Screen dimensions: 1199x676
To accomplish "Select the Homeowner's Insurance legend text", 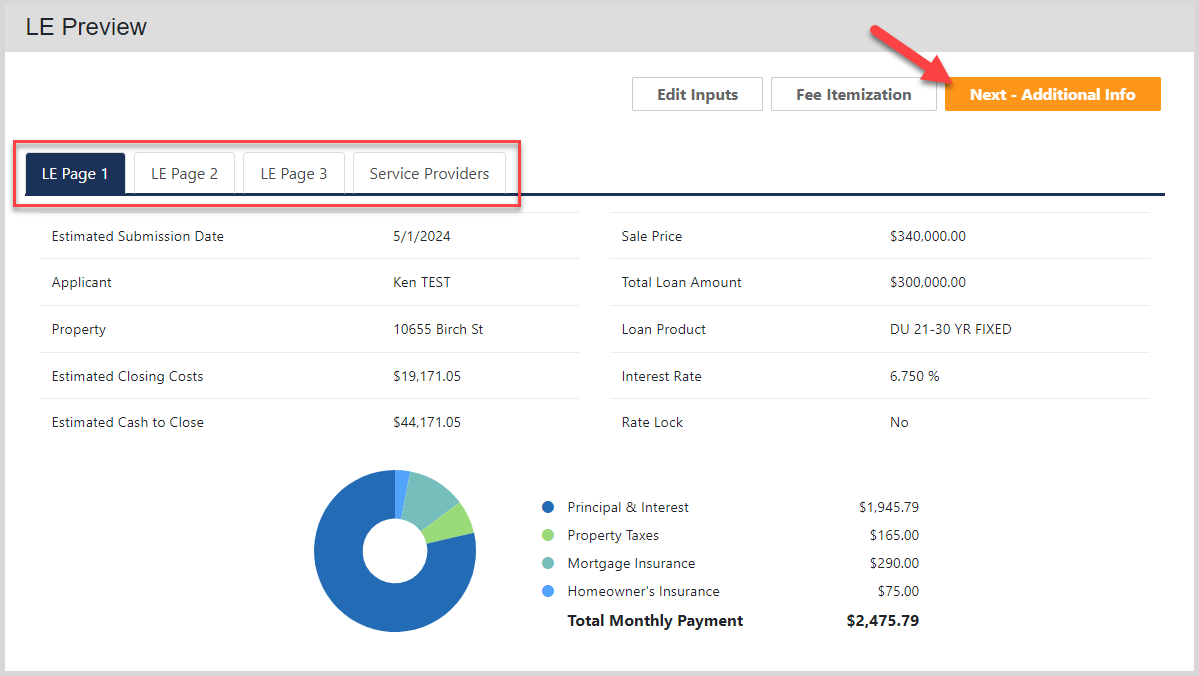I will point(643,591).
